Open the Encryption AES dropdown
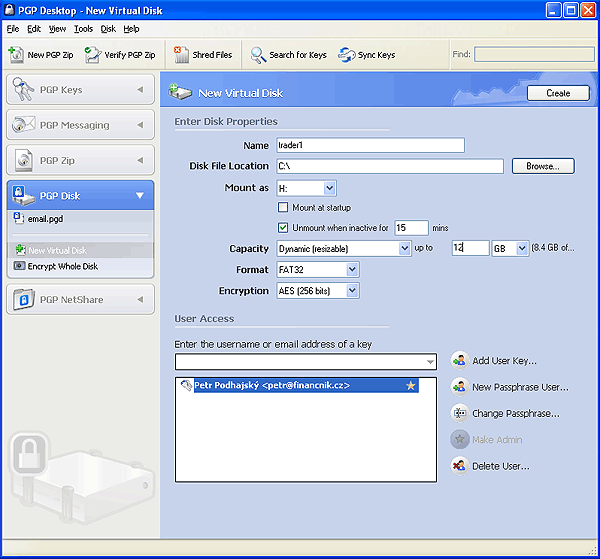 [351, 291]
